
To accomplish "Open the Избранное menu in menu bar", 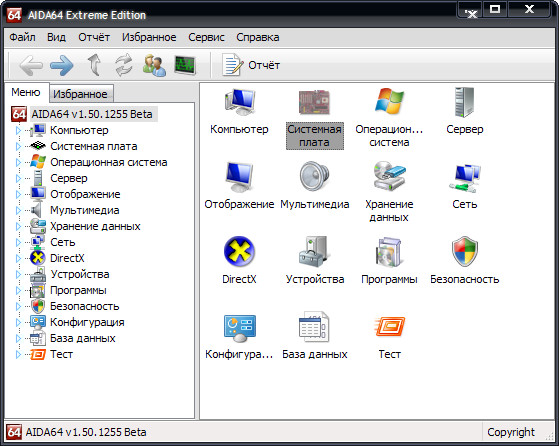I will tap(149, 37).
